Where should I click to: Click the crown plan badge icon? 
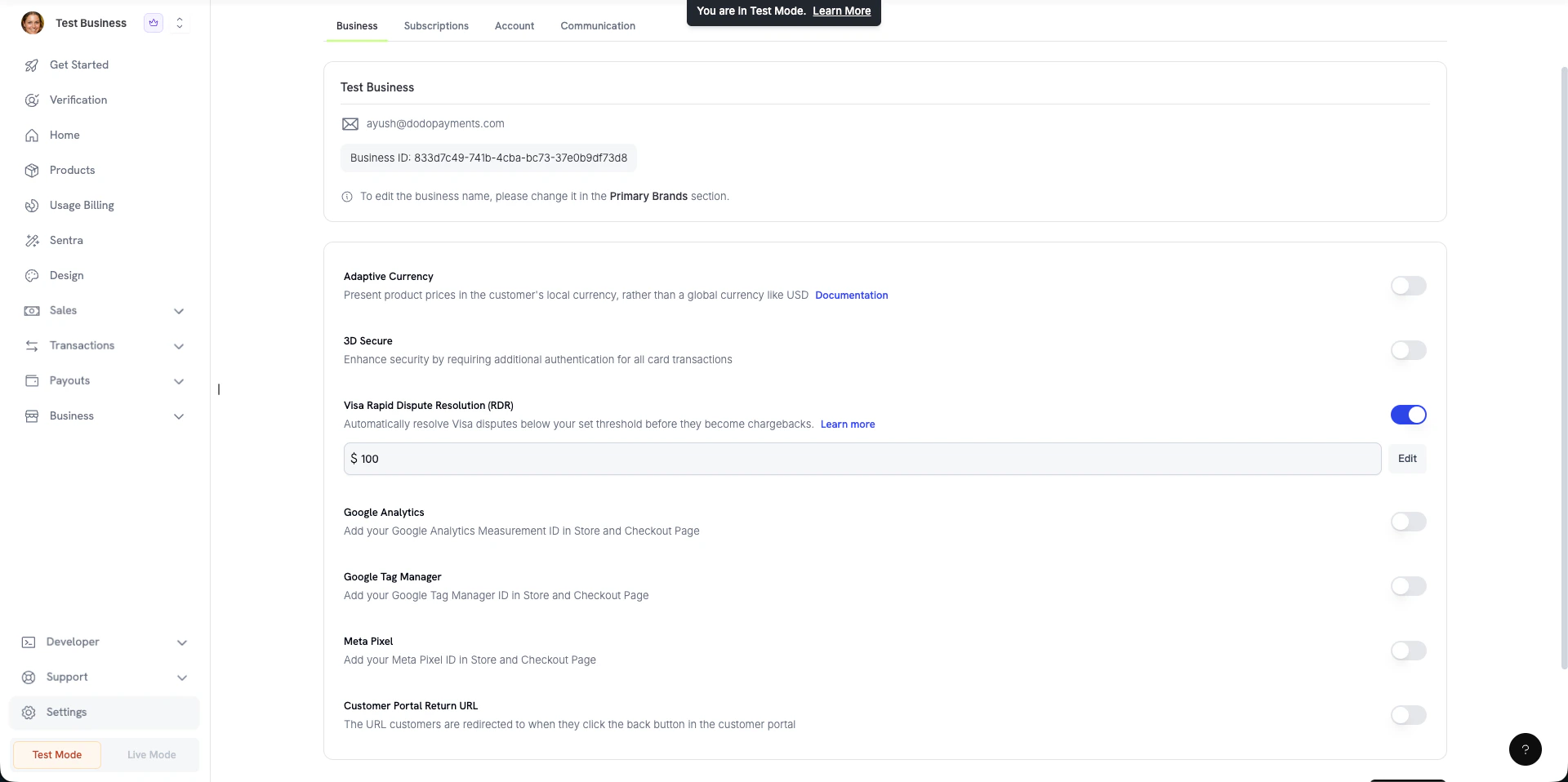click(154, 23)
